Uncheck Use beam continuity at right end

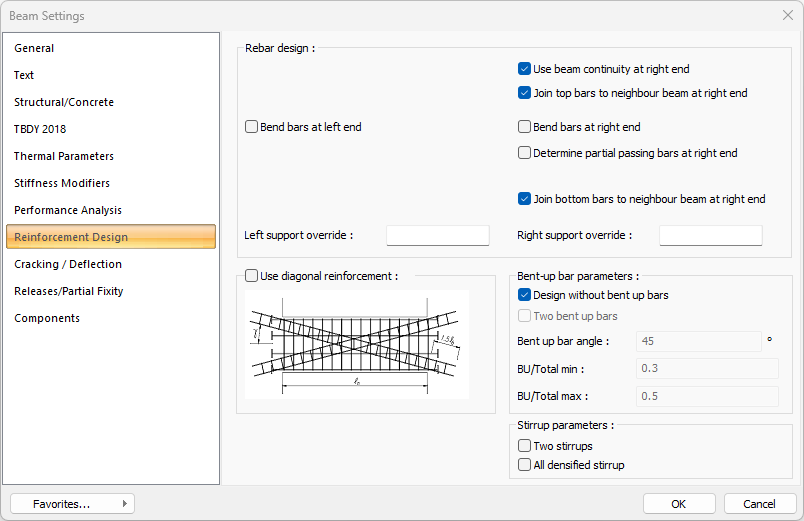click(x=524, y=69)
